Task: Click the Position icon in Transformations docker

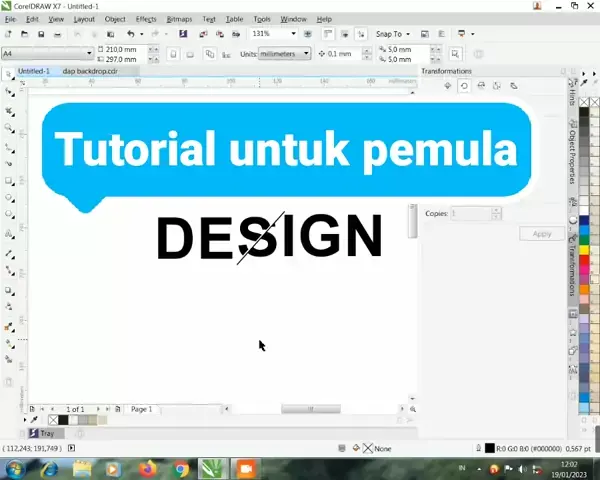Action: coord(447,86)
